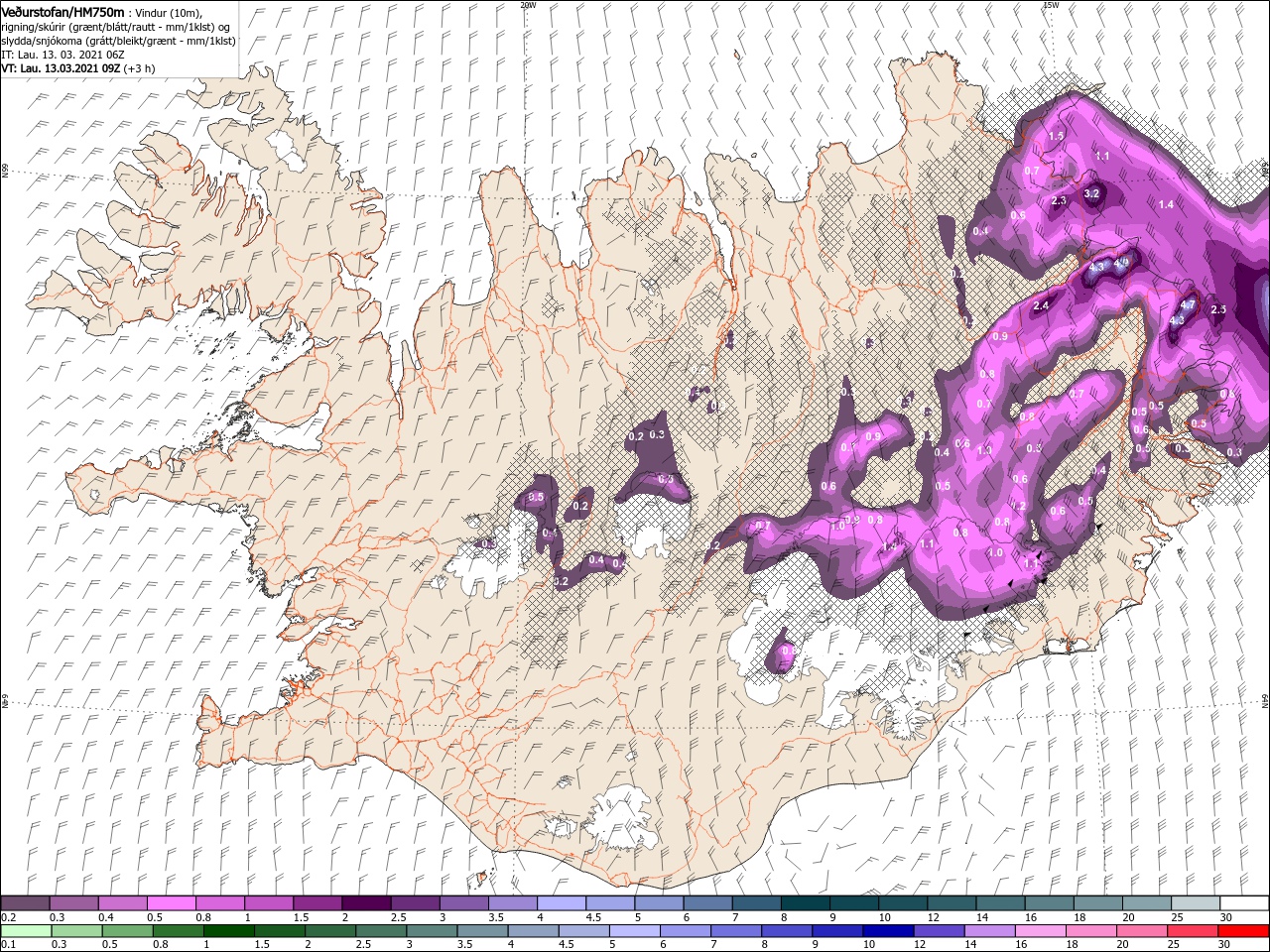Click darkest purple upper swatch between 2 and 2.5
Screen dimensions: 1270x952
point(366,903)
